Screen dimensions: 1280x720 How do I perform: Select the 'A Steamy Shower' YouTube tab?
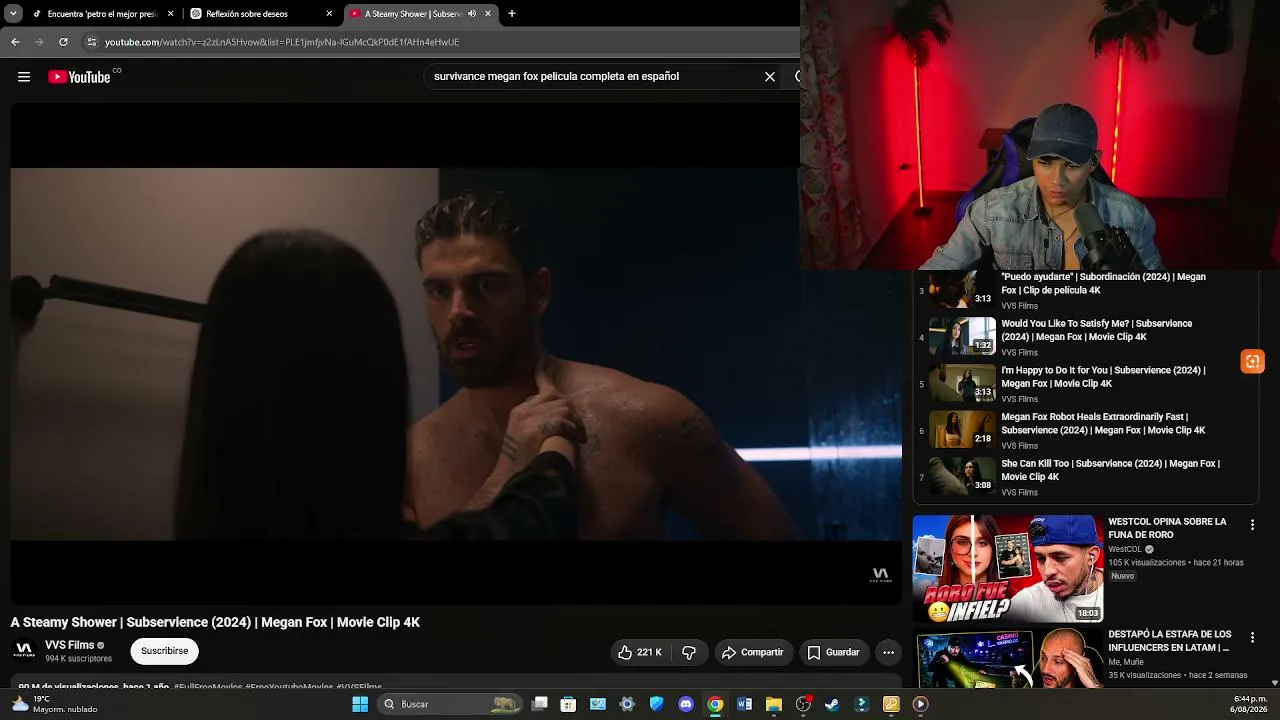click(420, 14)
